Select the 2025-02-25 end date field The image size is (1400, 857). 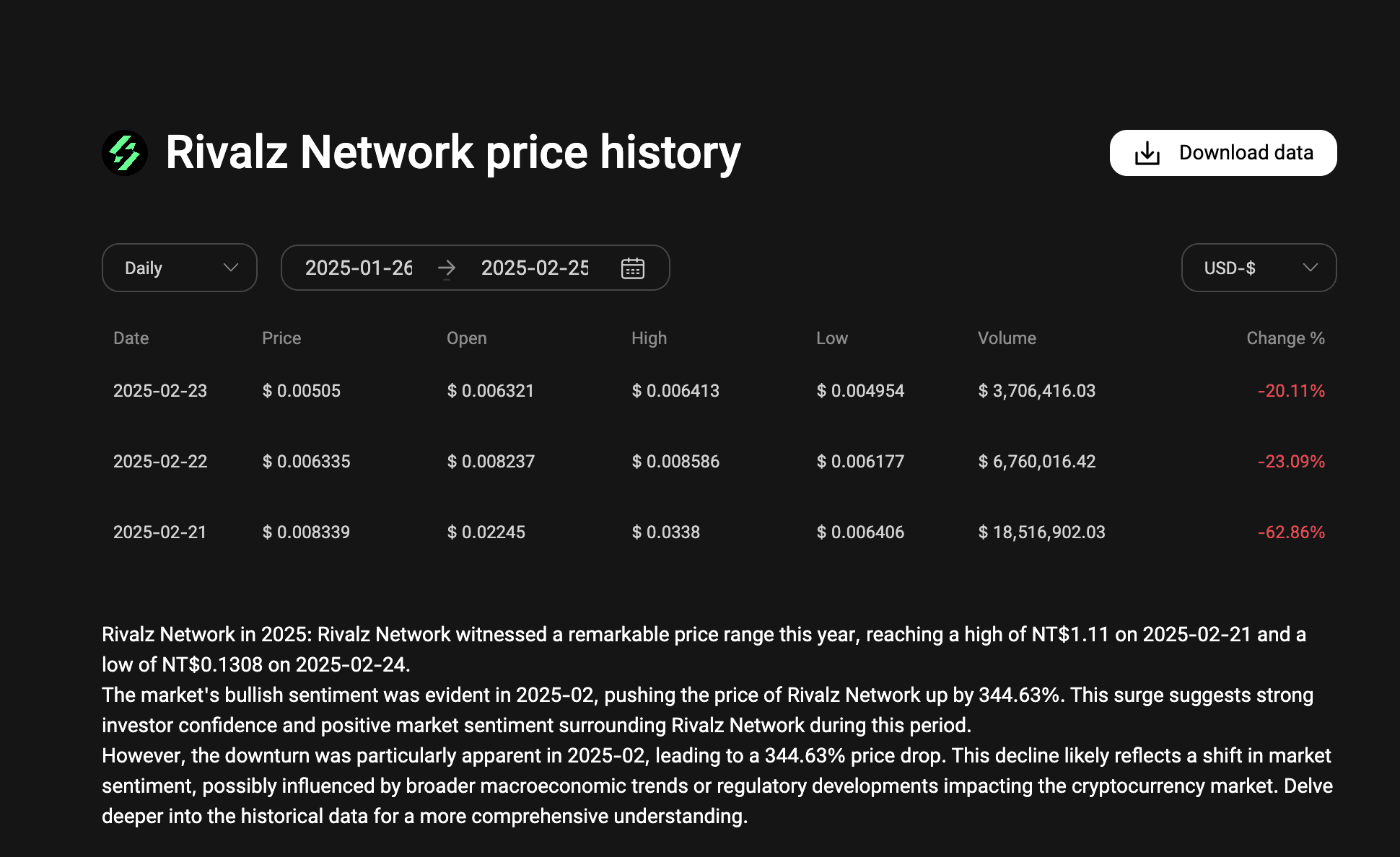(535, 268)
